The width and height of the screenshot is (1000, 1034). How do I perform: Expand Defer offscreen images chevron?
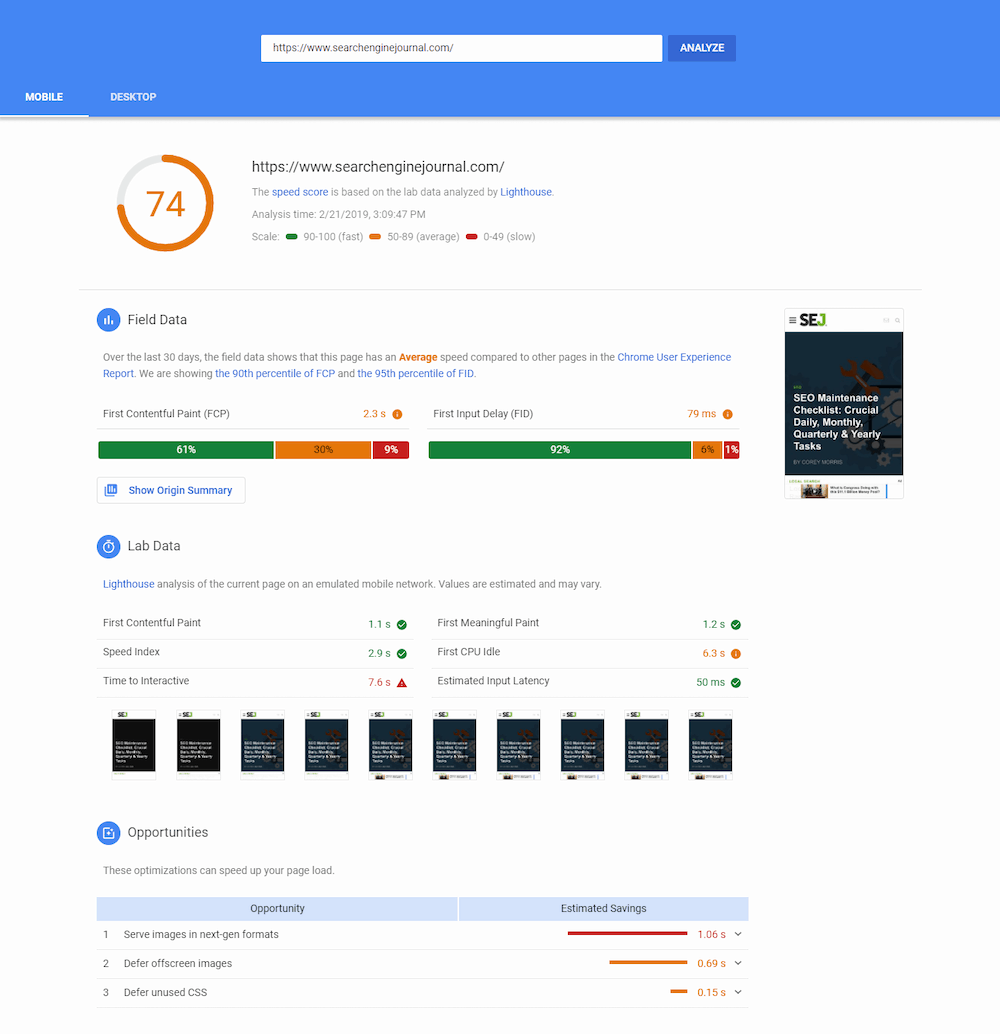coord(738,963)
